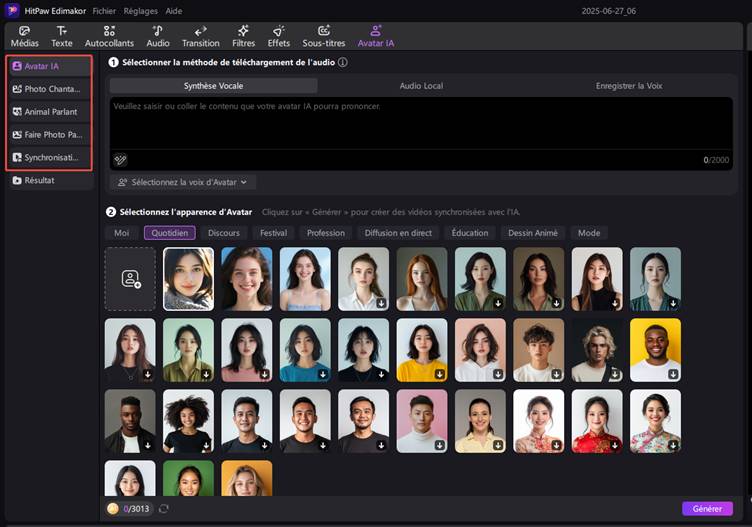This screenshot has height=527, width=752.
Task: Choose the curly-haired young man avatar on tan
Action: point(539,350)
